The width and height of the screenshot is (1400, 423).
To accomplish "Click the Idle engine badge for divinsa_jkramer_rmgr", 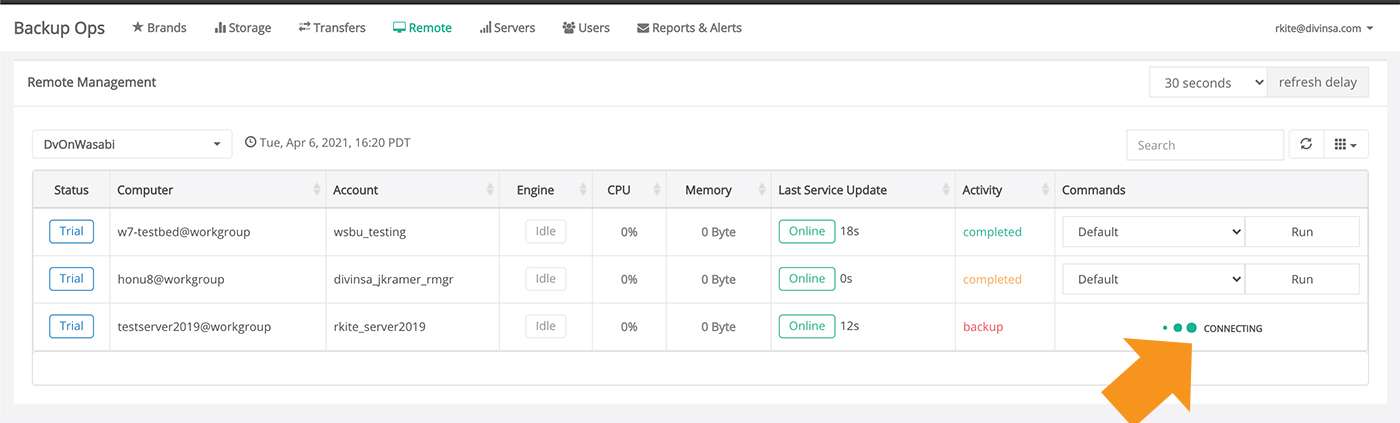I will pyautogui.click(x=546, y=278).
